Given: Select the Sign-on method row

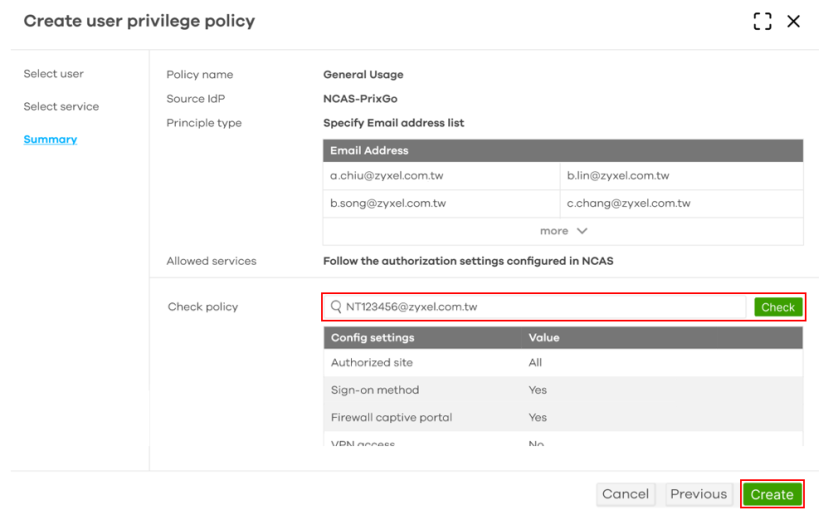Looking at the screenshot, I should (x=563, y=390).
